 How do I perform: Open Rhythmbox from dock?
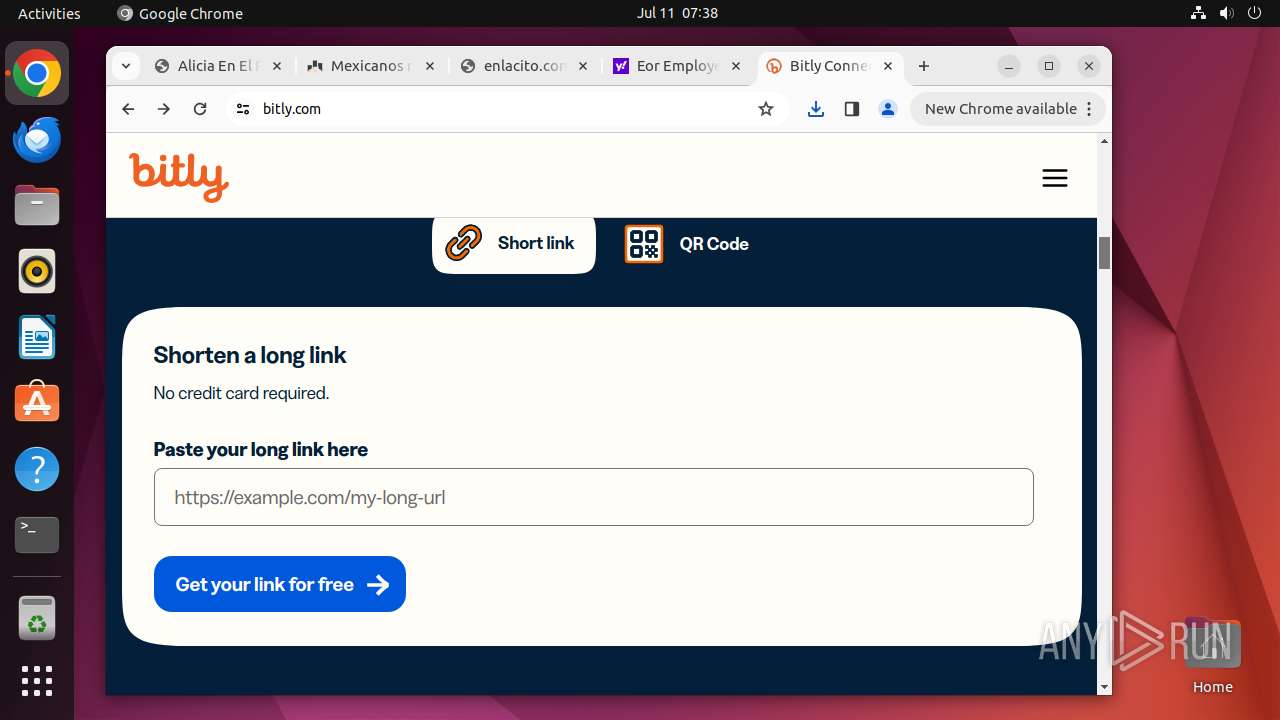tap(37, 271)
